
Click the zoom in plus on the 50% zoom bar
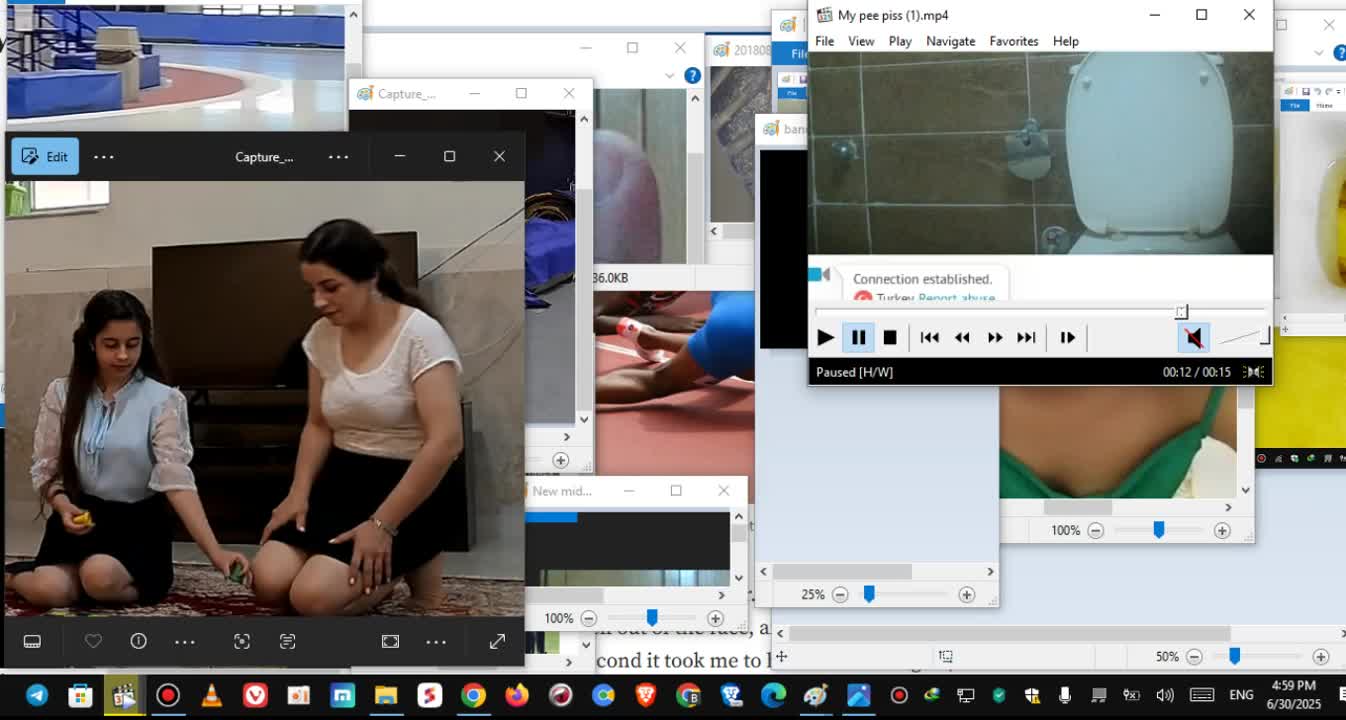coord(1321,657)
